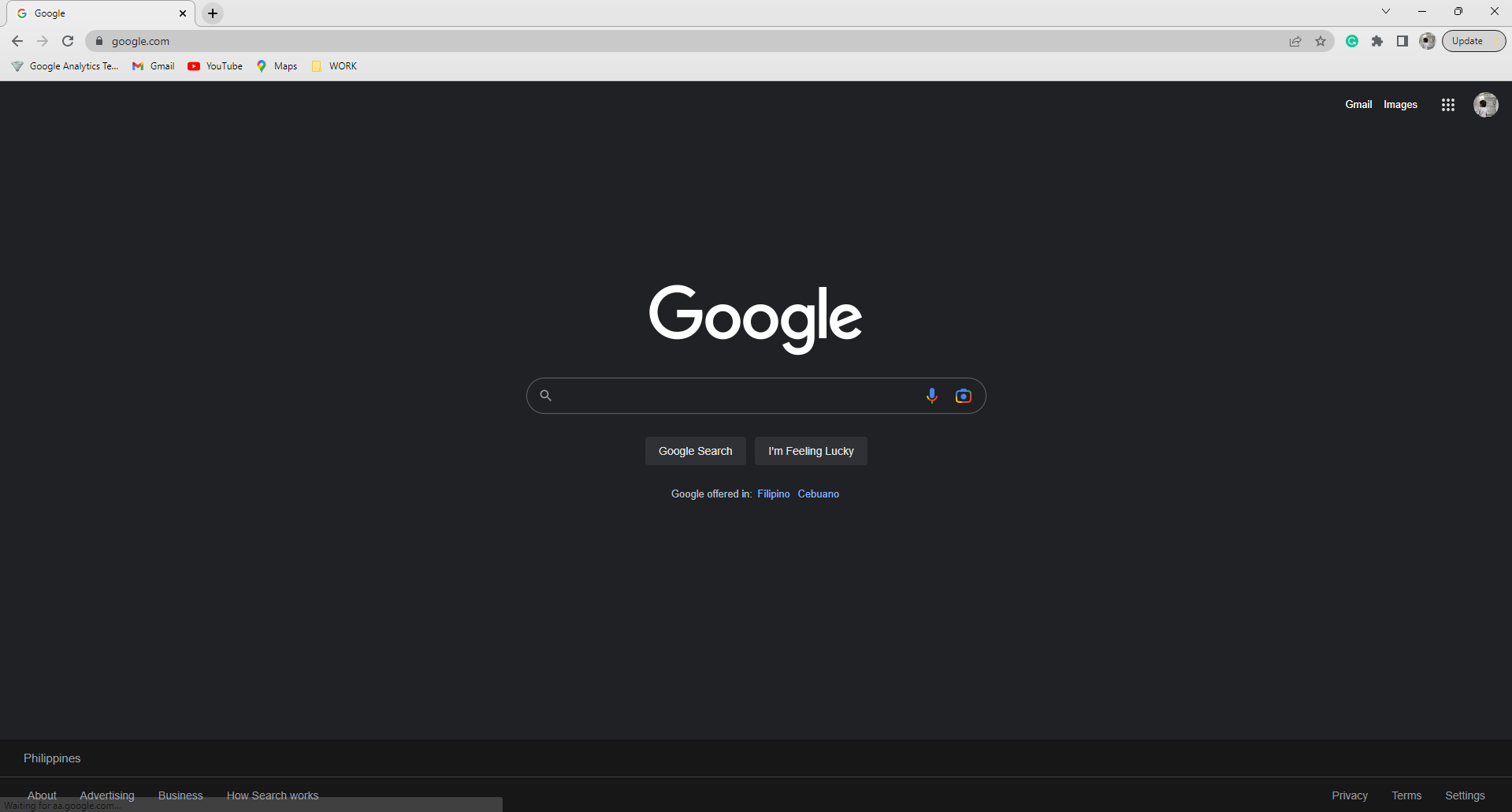Switch to the Google tab

[95, 13]
